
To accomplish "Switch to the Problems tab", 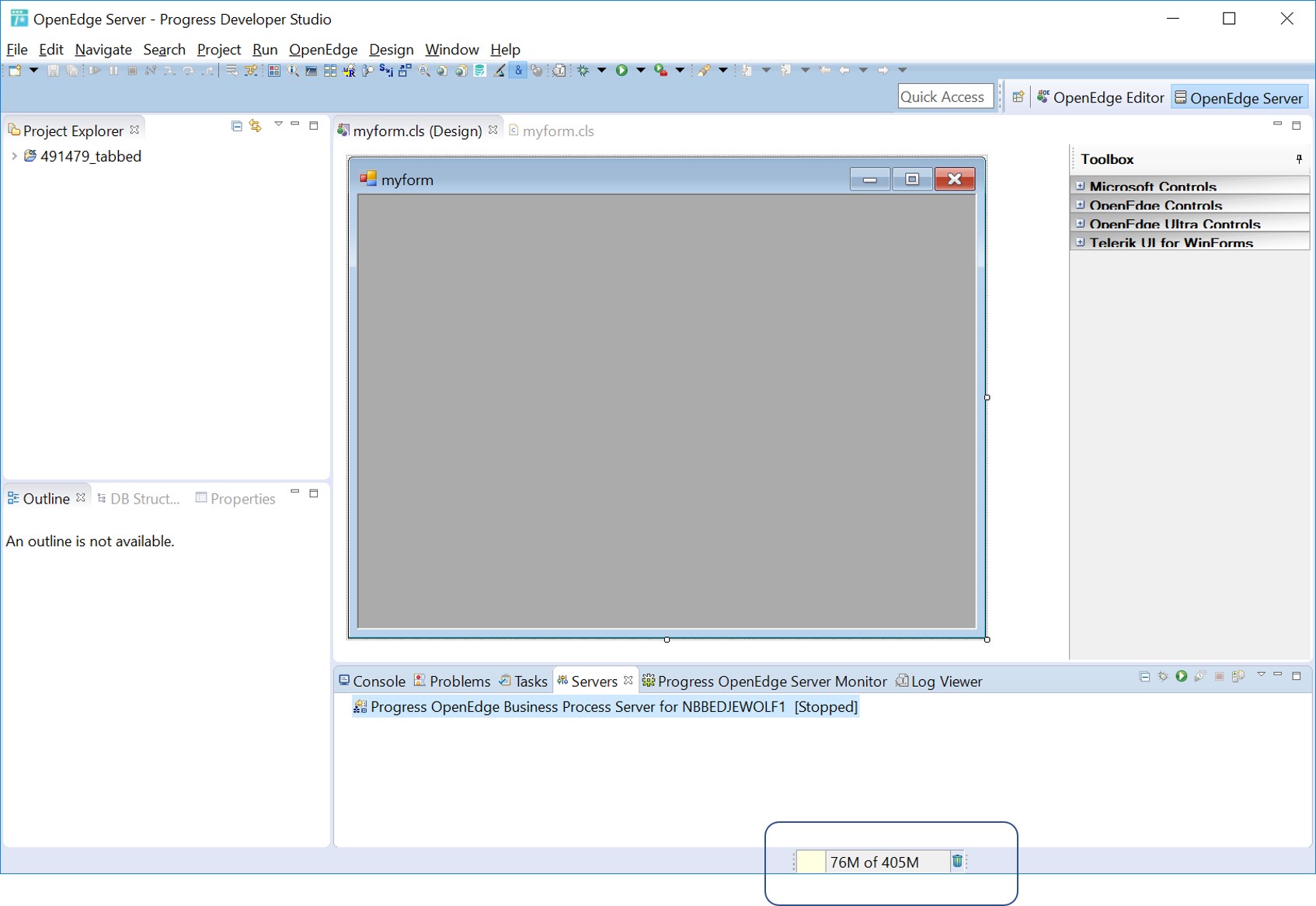I will point(459,681).
